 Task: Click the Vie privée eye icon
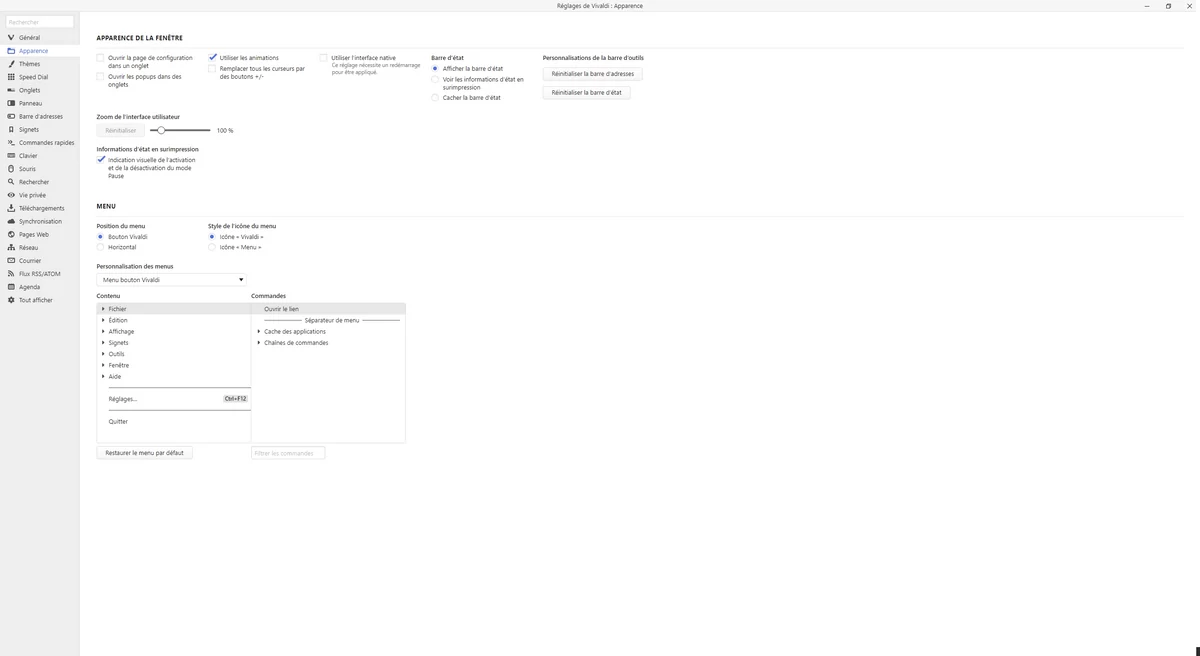point(11,195)
